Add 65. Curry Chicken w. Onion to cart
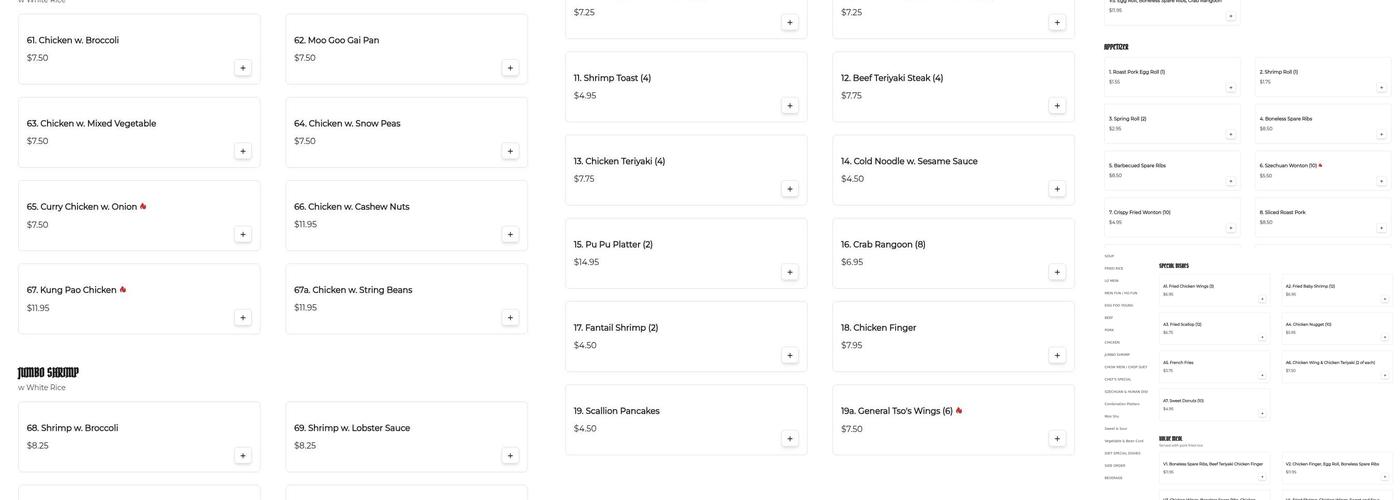Viewport: 1400px width, 500px height. 243,235
